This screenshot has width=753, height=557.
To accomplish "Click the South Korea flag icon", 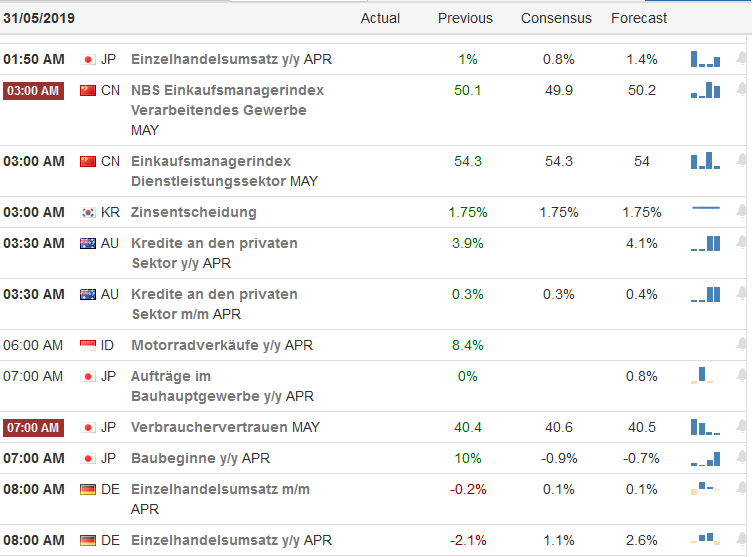I will 88,212.
